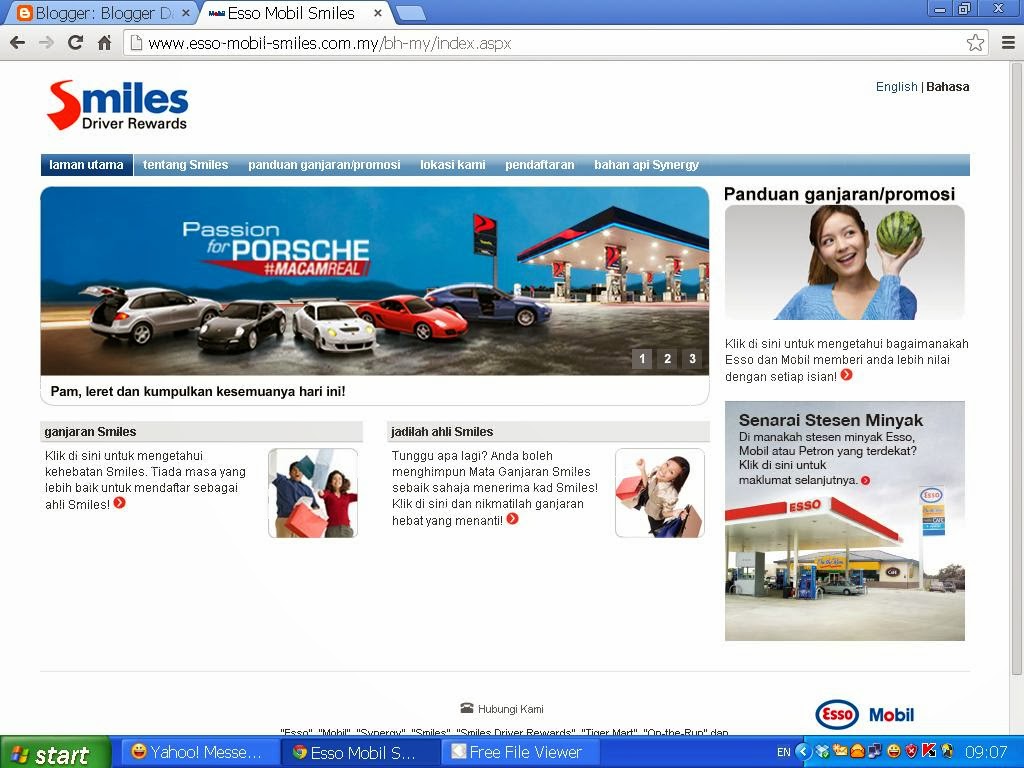
Task: Open the pendaftaran menu item
Action: (539, 165)
